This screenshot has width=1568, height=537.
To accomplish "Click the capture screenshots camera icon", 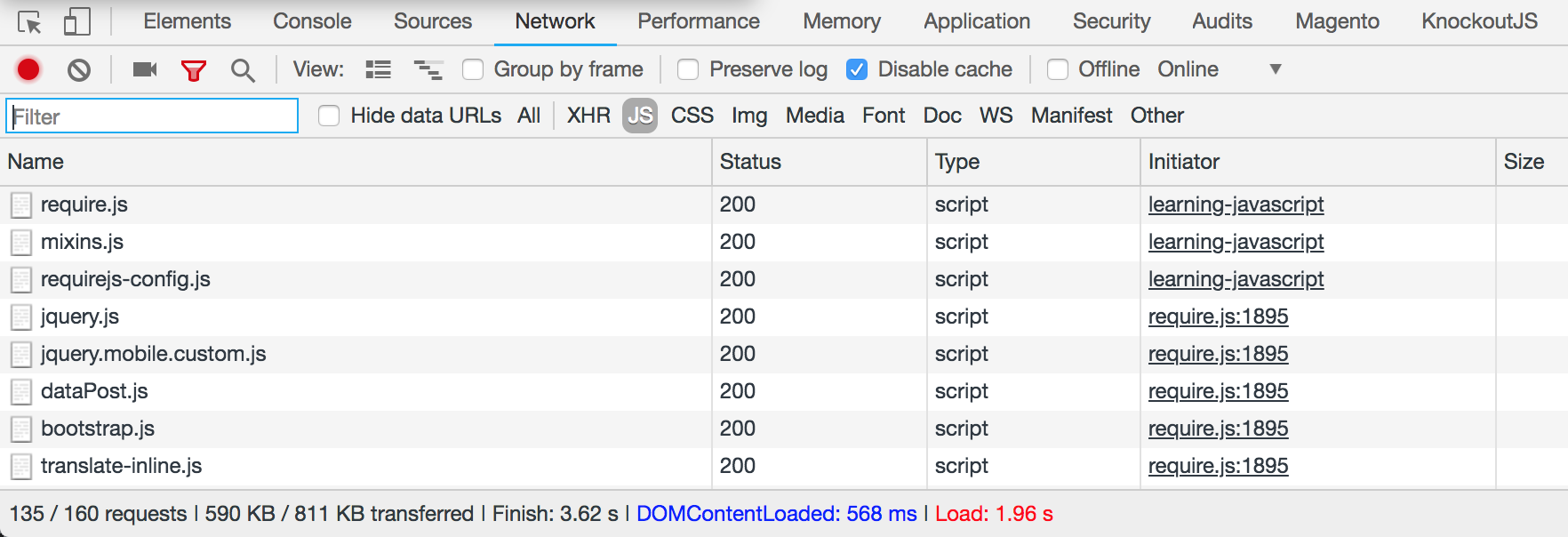I will click(145, 69).
